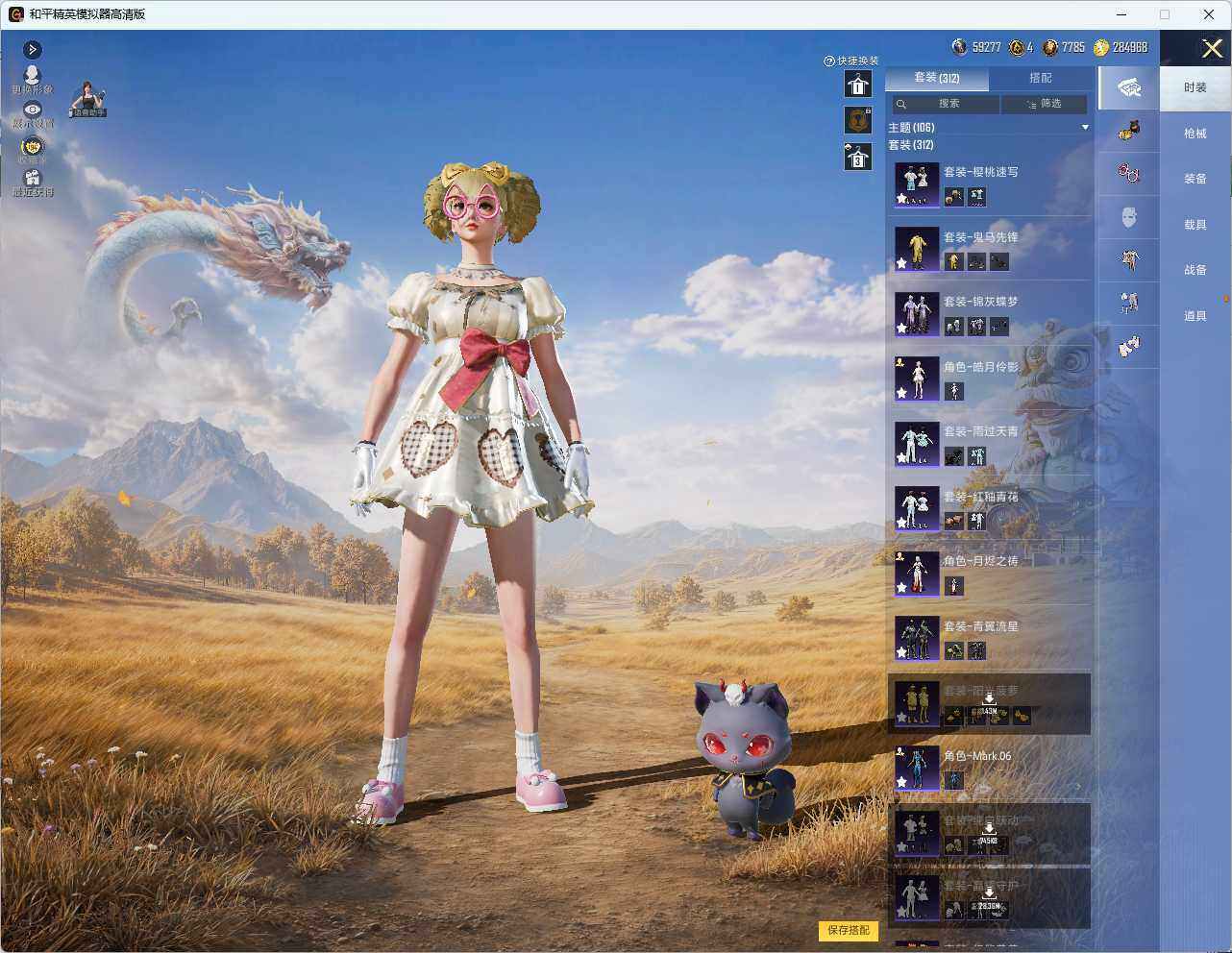Open the outfit sets category icon
Viewport: 1232px width, 953px height.
pyautogui.click(x=1129, y=87)
